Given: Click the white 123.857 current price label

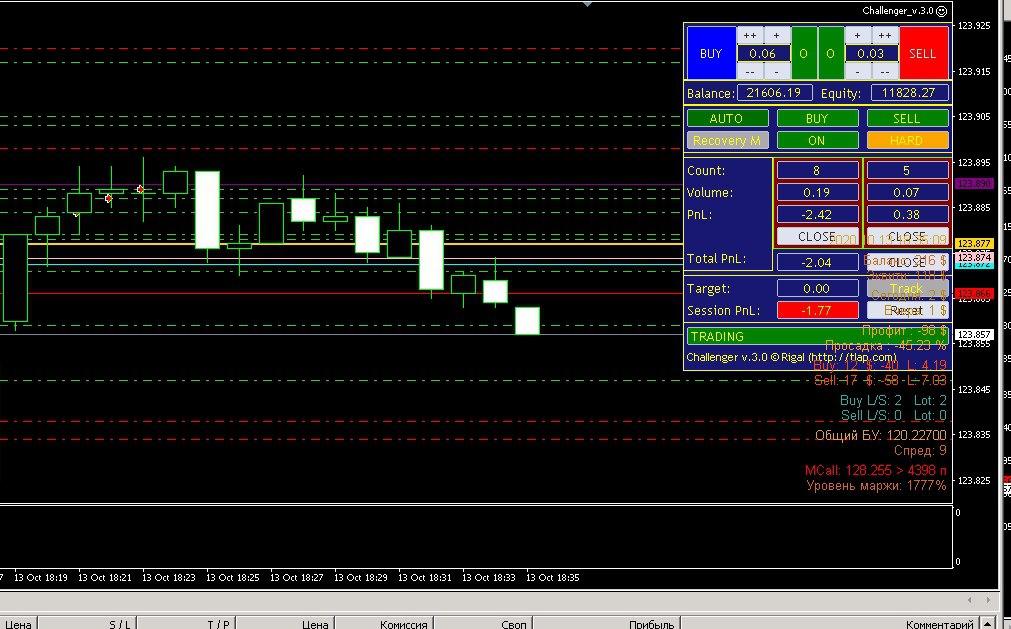Looking at the screenshot, I should coord(974,334).
